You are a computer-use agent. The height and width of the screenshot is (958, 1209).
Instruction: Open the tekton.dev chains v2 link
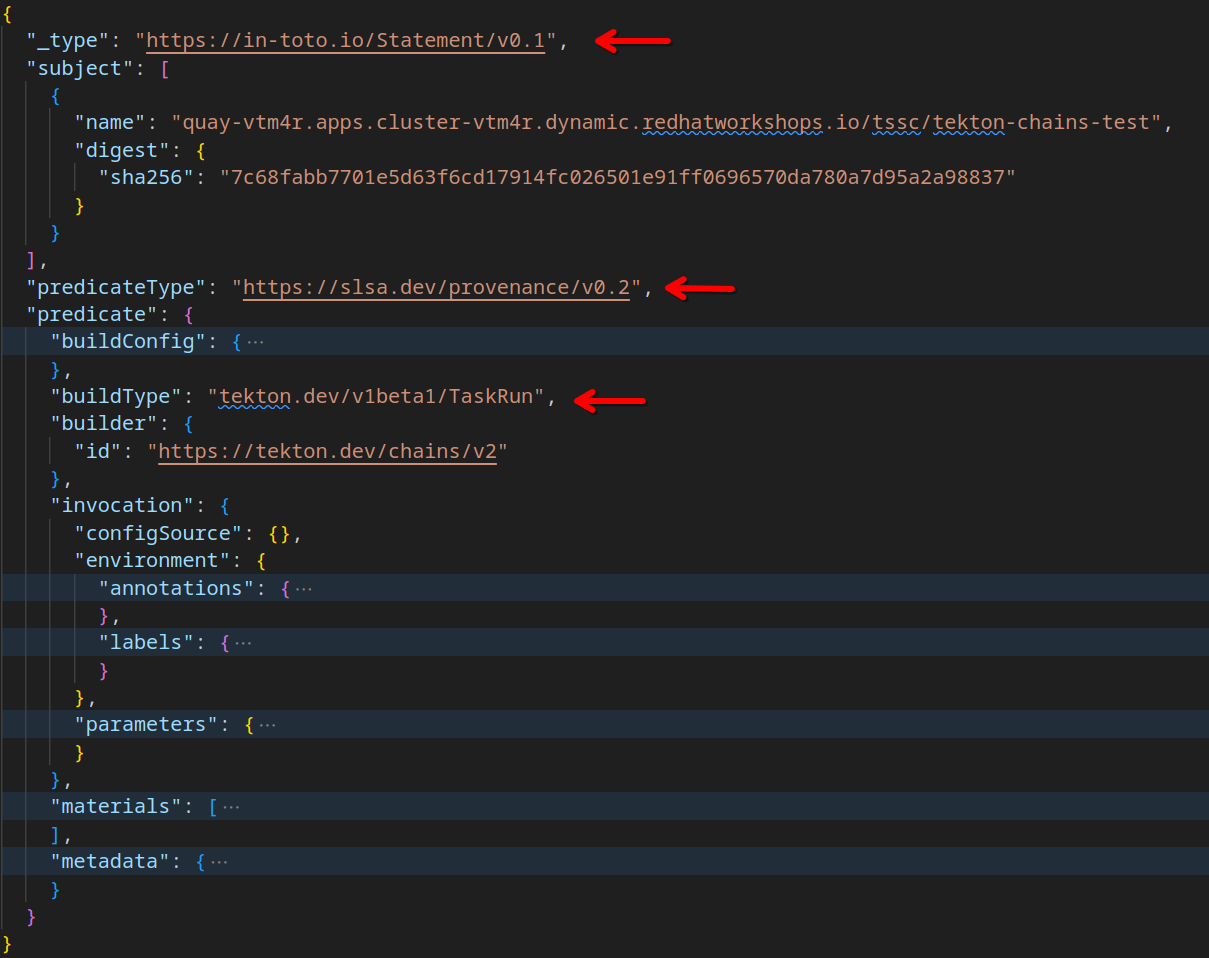tap(327, 451)
